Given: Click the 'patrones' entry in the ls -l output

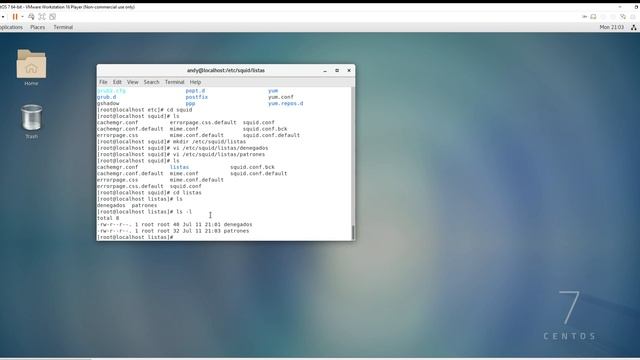Looking at the screenshot, I should pyautogui.click(x=236, y=231).
